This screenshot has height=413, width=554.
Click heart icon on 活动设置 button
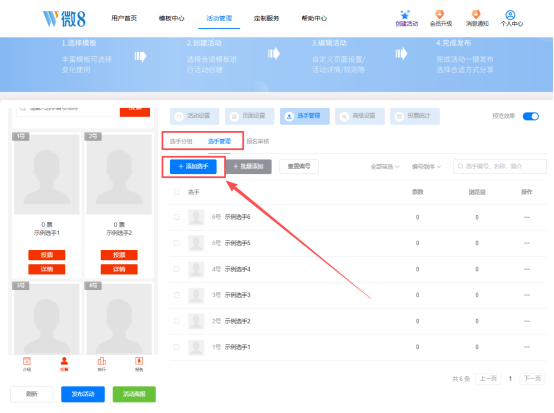coord(179,117)
